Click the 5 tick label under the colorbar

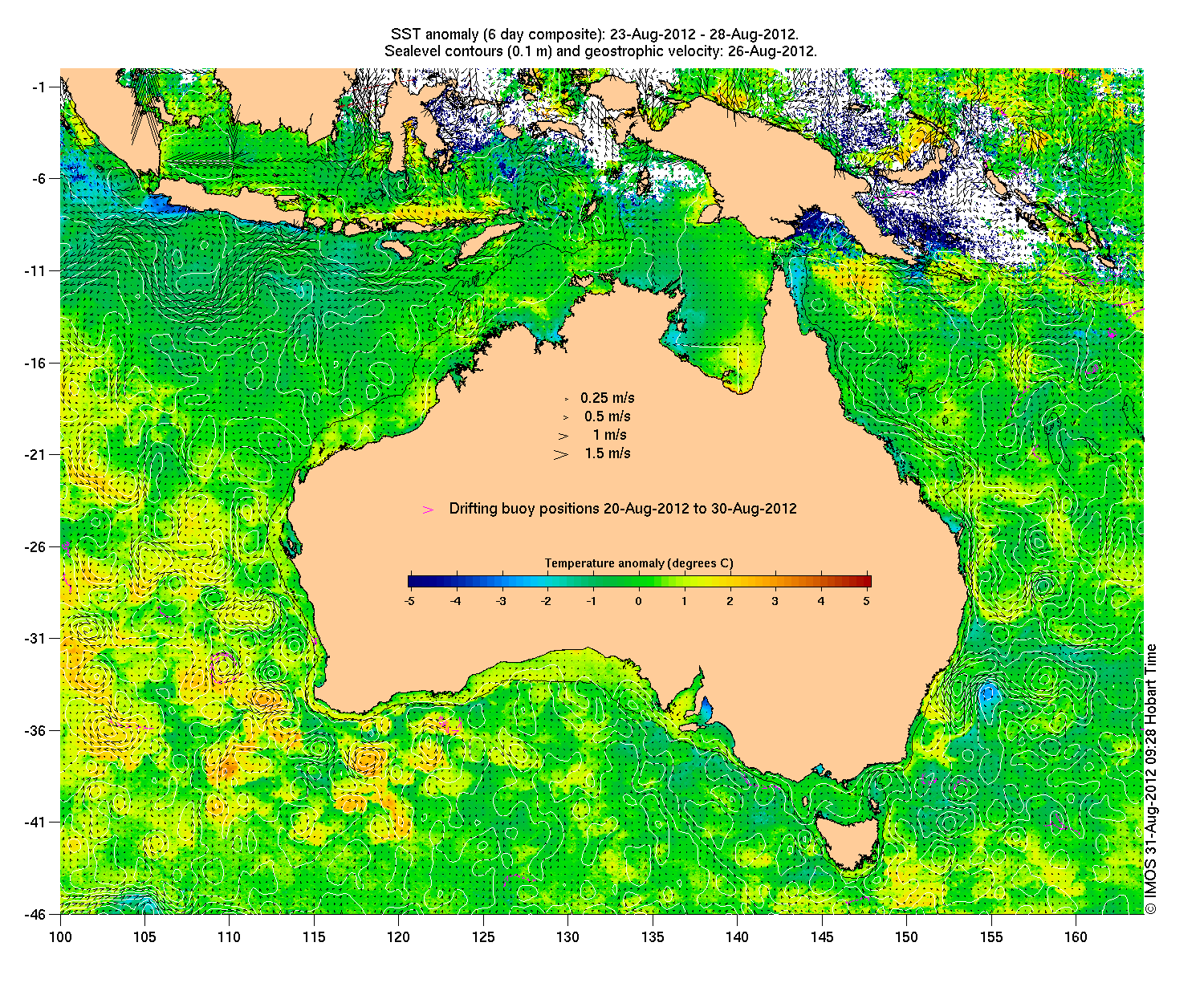[867, 600]
